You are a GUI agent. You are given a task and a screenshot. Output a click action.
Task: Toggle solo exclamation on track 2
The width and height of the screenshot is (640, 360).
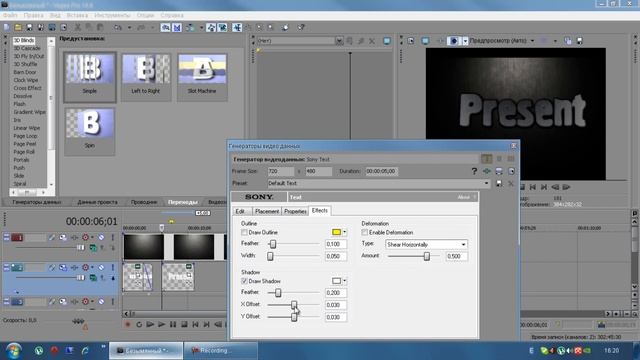tap(113, 267)
